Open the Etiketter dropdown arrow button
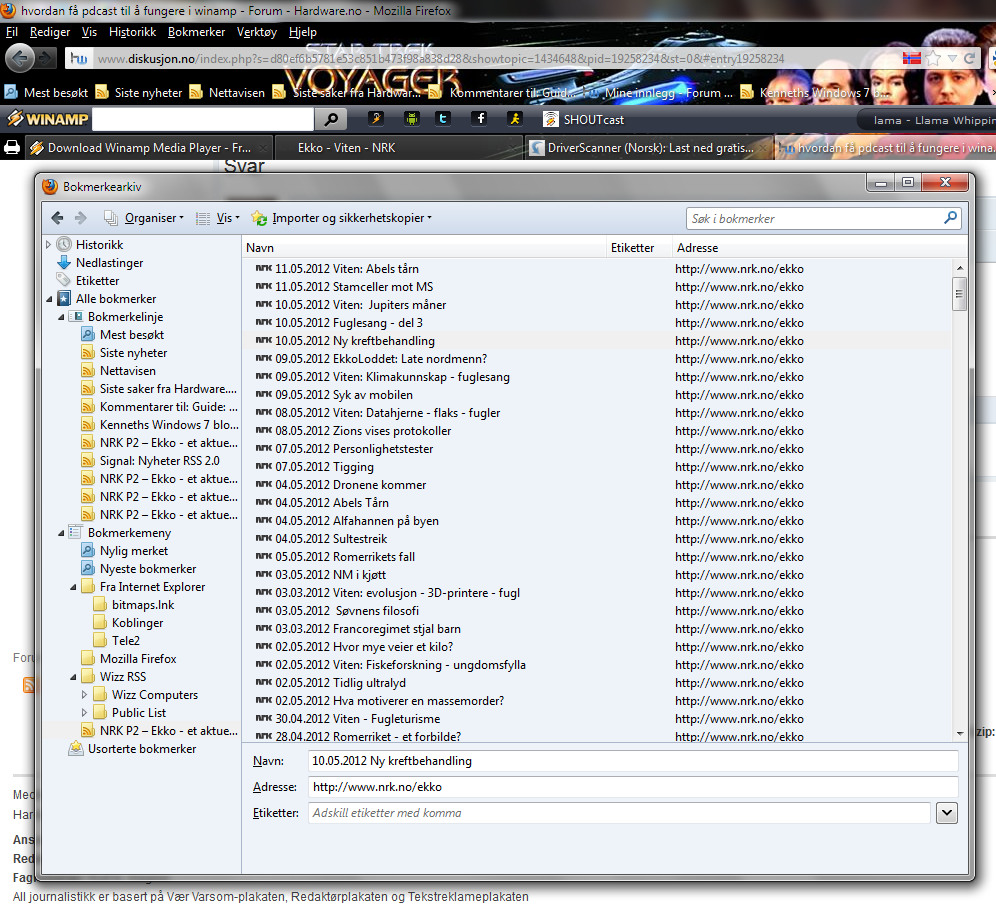This screenshot has width=996, height=906. pos(946,813)
